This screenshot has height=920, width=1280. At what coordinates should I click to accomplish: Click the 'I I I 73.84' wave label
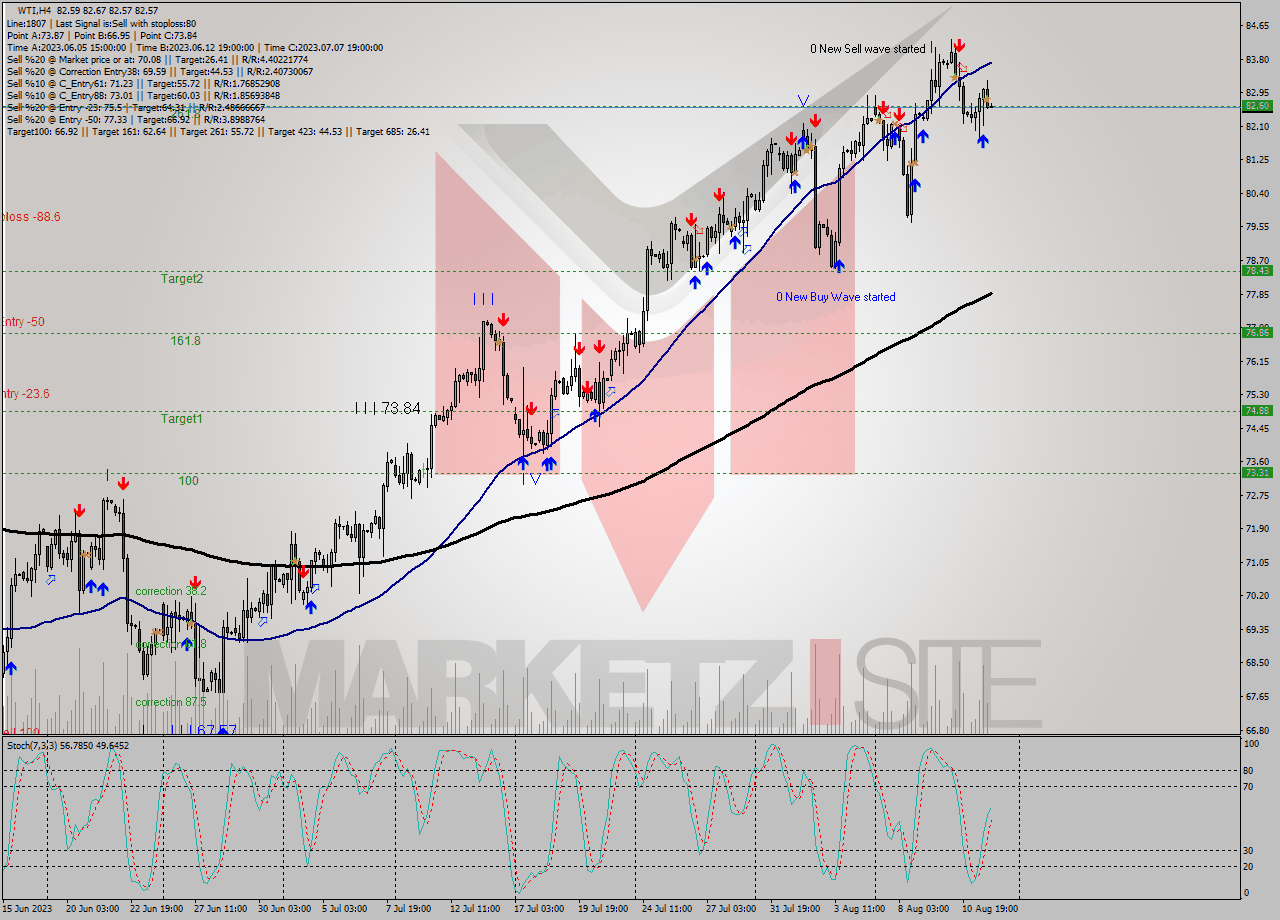388,408
